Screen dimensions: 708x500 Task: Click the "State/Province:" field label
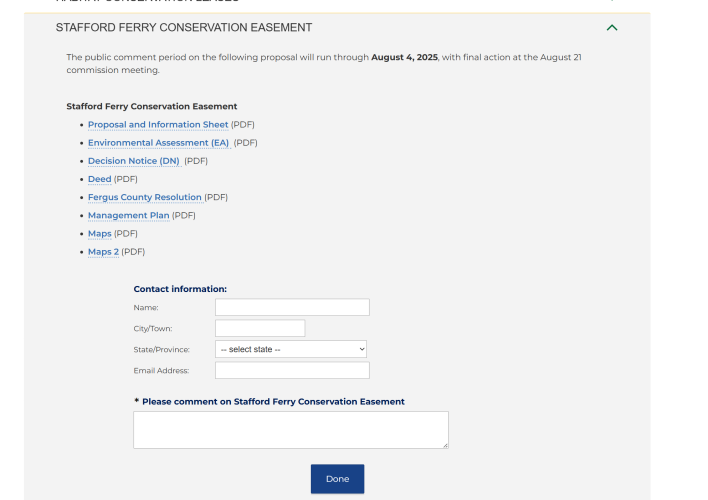pos(162,350)
